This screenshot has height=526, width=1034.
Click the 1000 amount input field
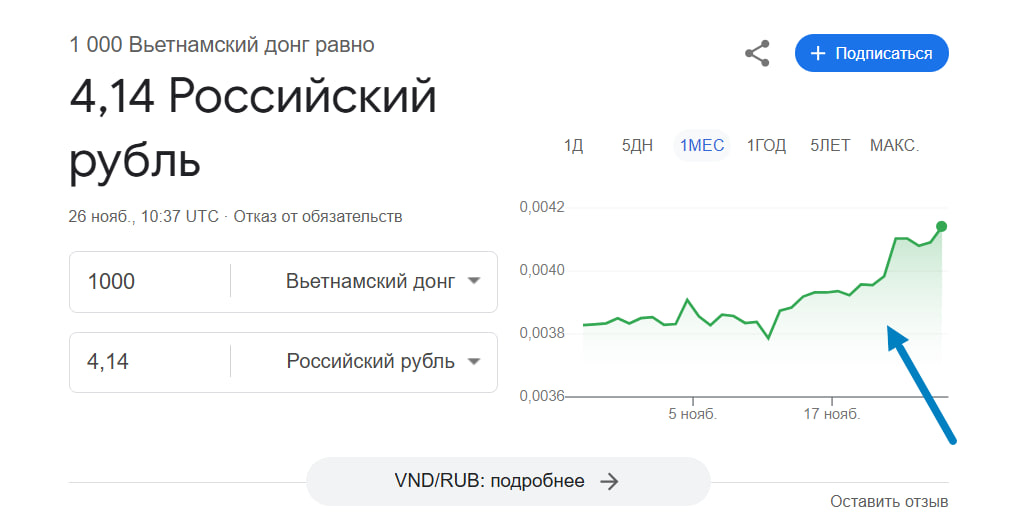point(150,281)
